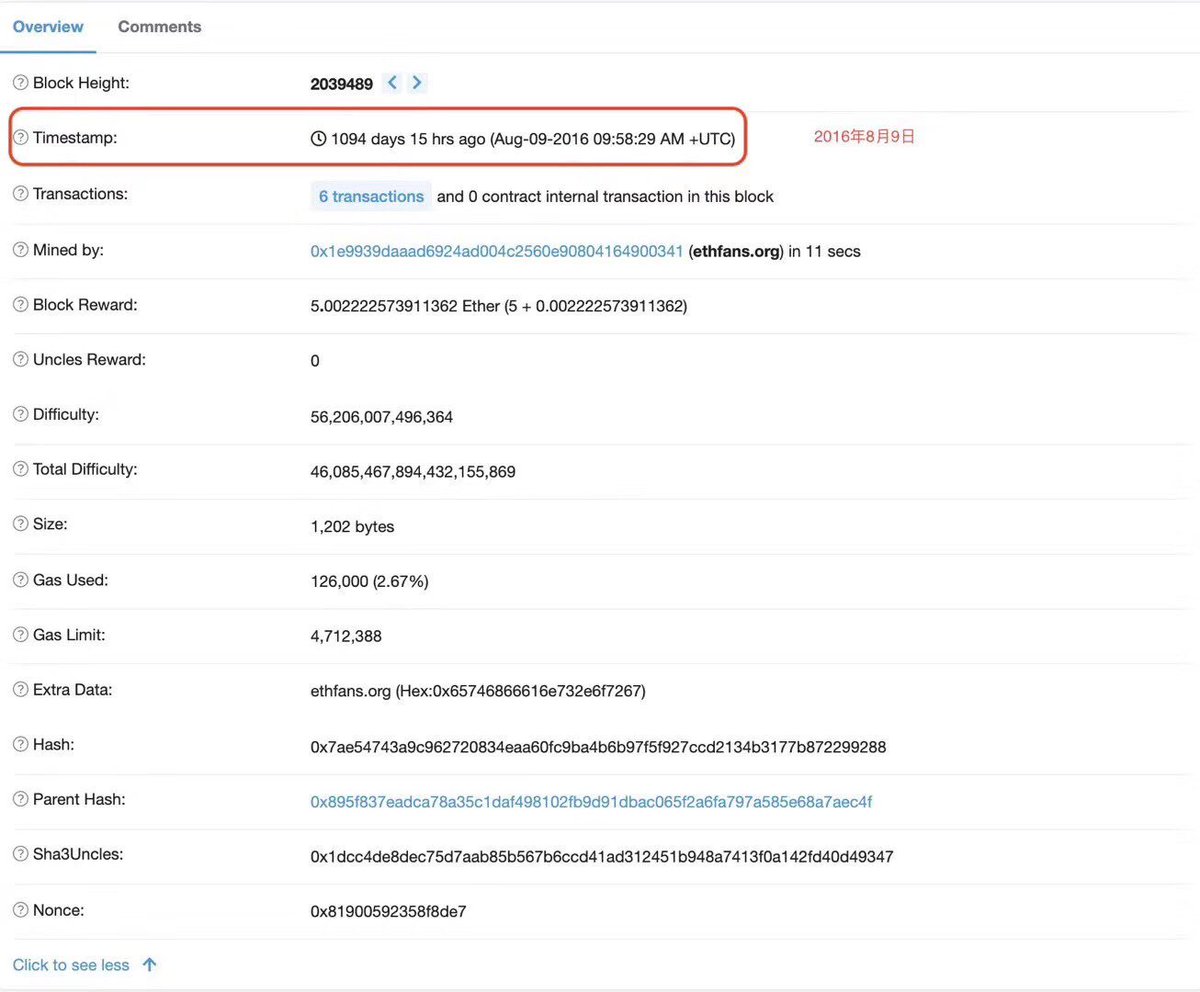Collapse details with Click to see less
Image resolution: width=1200 pixels, height=992 pixels.
71,965
